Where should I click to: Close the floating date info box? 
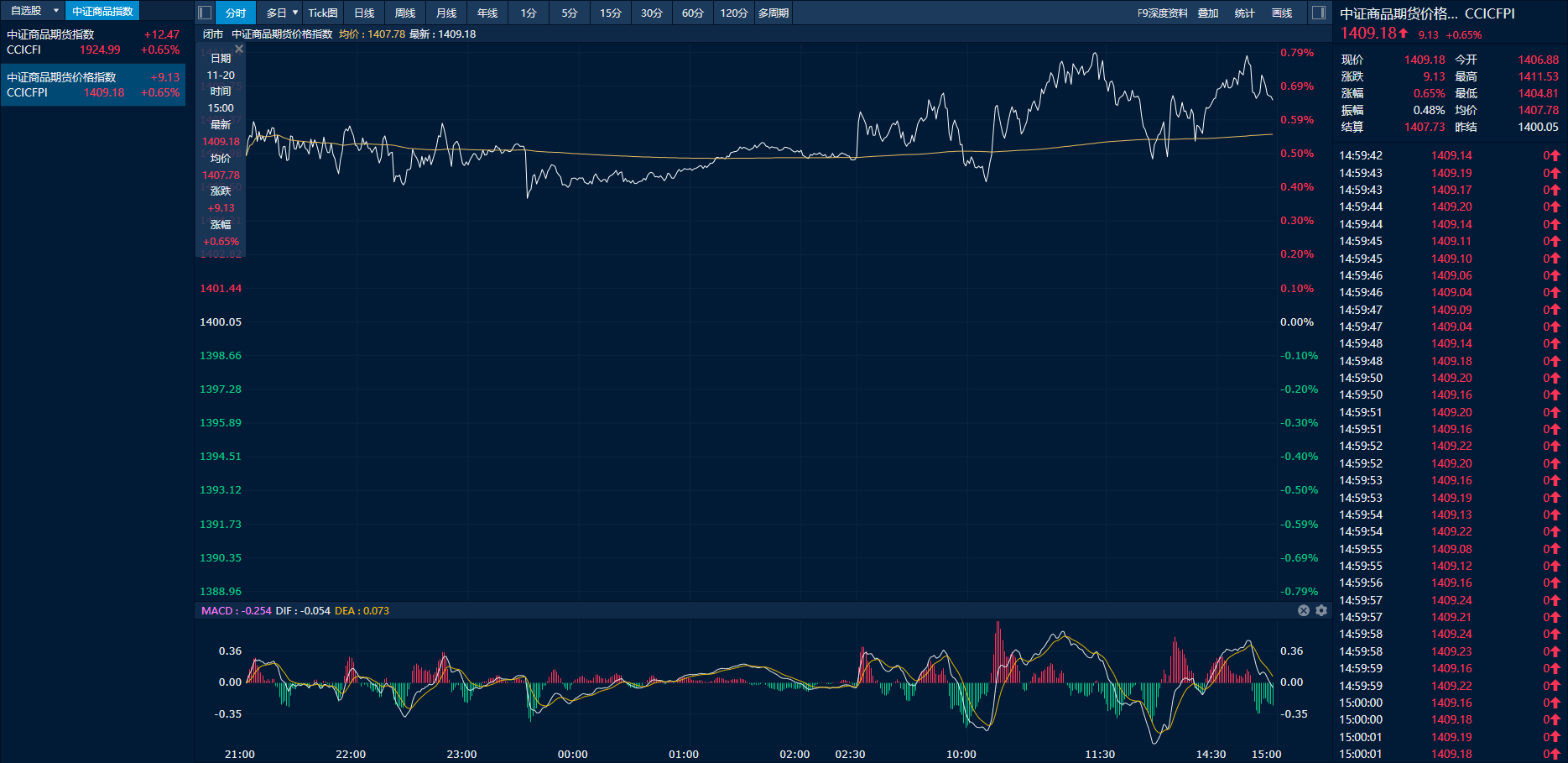click(239, 50)
